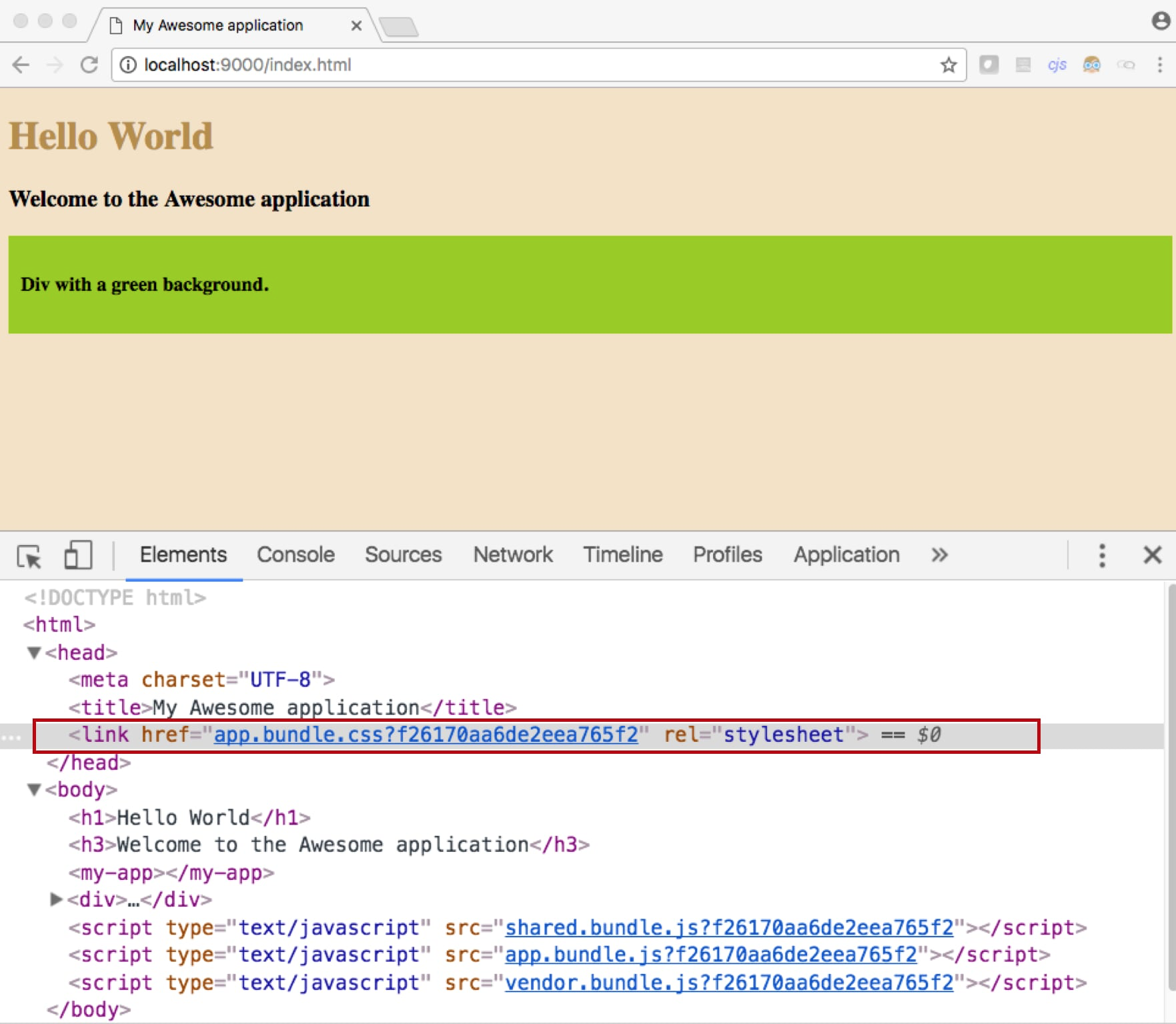Select the title element node
This screenshot has height=1024, width=1176.
(x=292, y=708)
